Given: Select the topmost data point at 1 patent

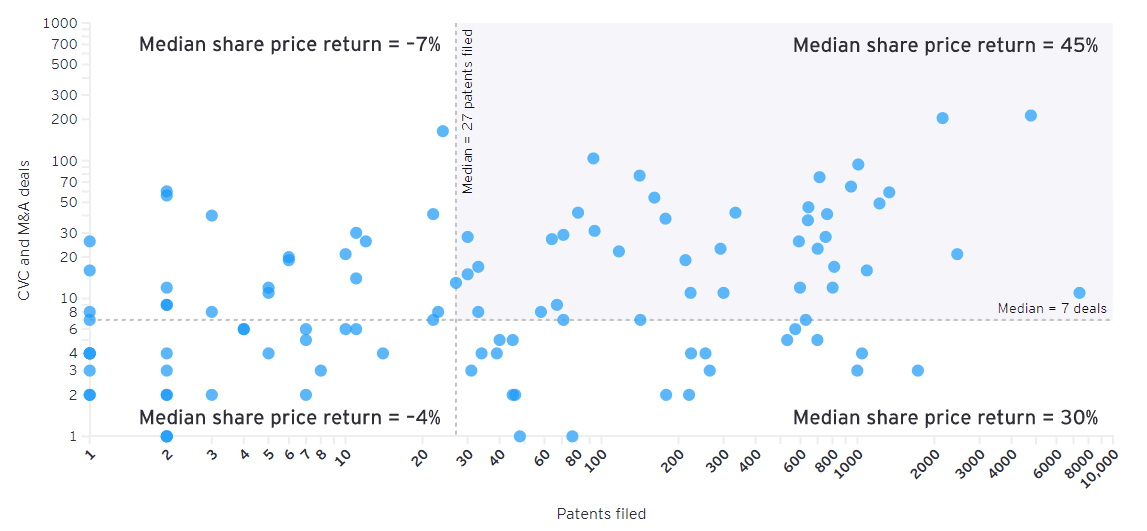Looking at the screenshot, I should pyautogui.click(x=89, y=241).
